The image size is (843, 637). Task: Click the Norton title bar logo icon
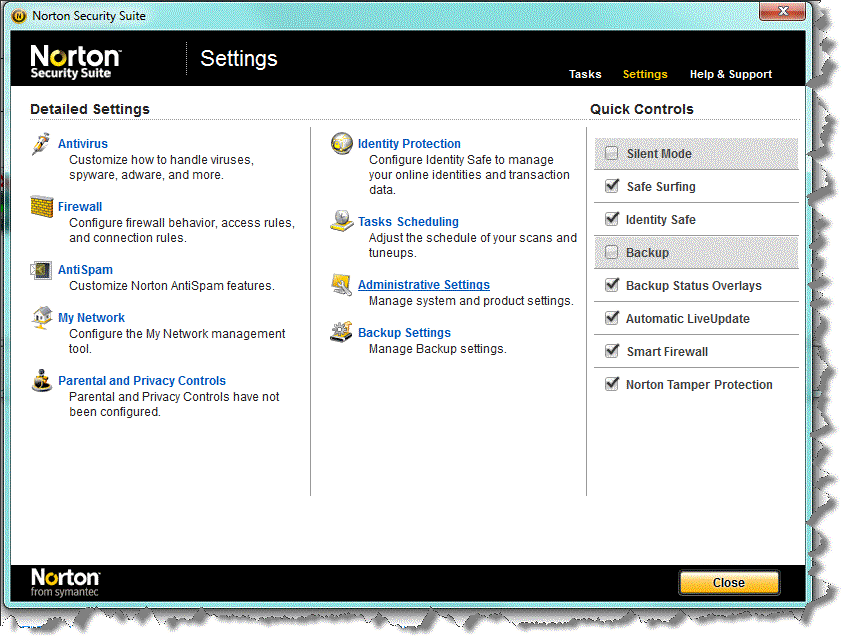[x=19, y=16]
